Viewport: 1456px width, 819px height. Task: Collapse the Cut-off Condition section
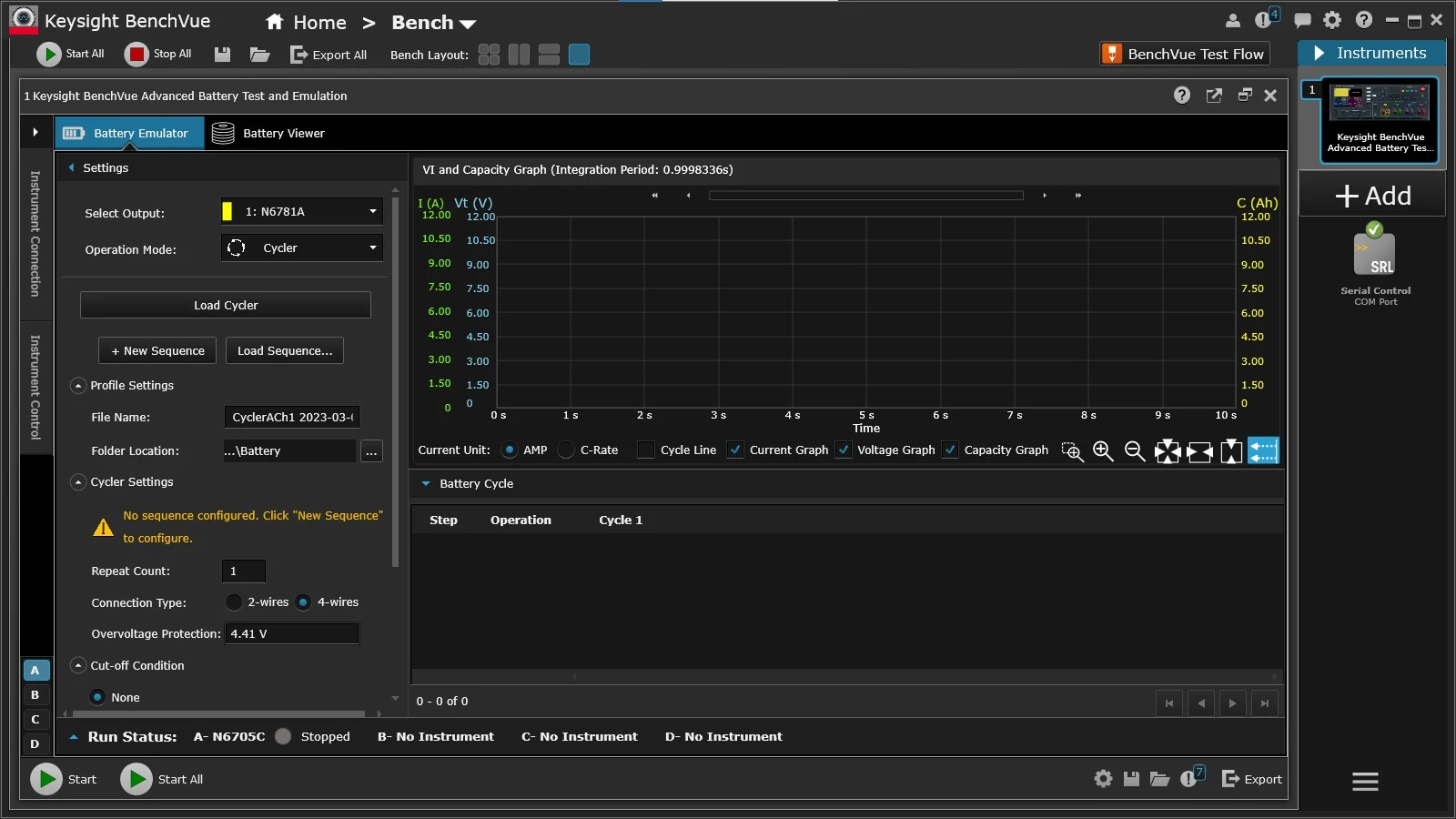click(78, 666)
